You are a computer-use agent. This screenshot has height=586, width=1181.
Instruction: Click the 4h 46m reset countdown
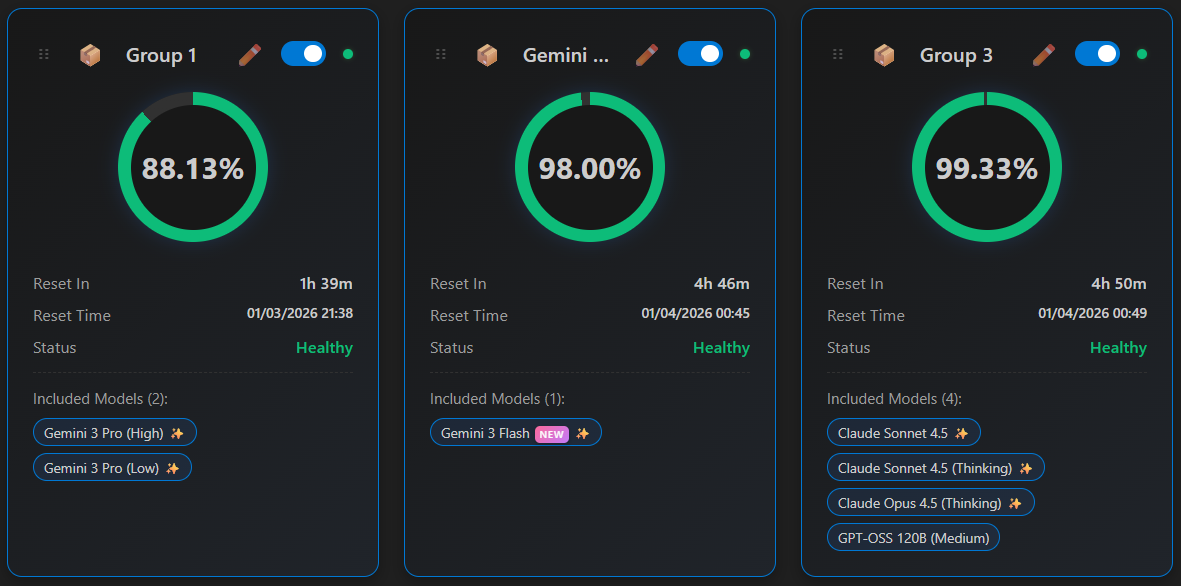pyautogui.click(x=722, y=284)
